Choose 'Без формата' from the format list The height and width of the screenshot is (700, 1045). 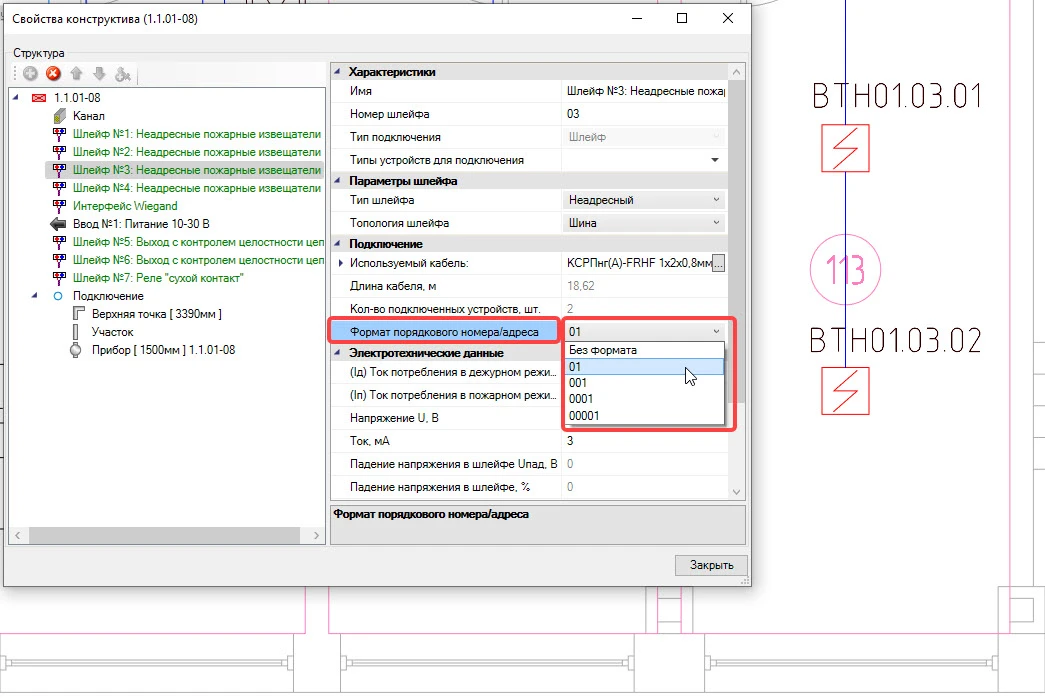pos(602,350)
